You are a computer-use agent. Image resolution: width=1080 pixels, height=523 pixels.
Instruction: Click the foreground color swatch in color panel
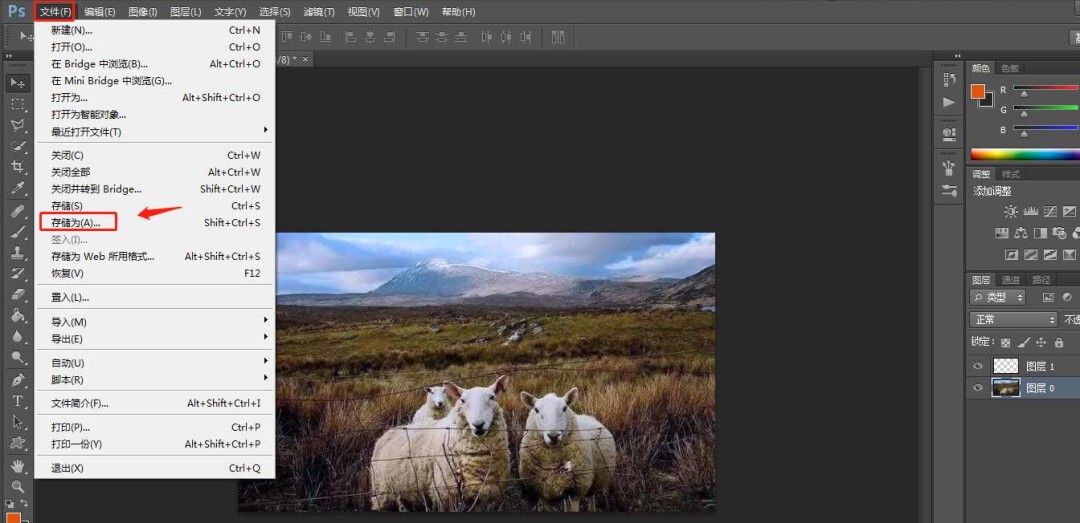pos(977,91)
